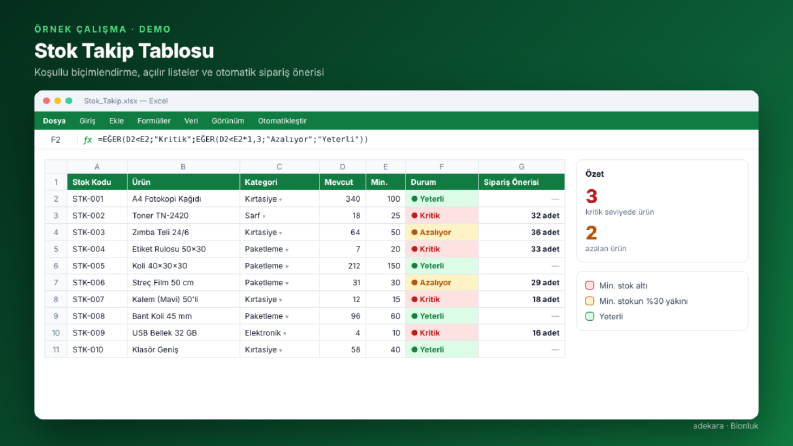Click the decreasing products count 2
Viewport: 793px width, 446px height.
coord(591,233)
